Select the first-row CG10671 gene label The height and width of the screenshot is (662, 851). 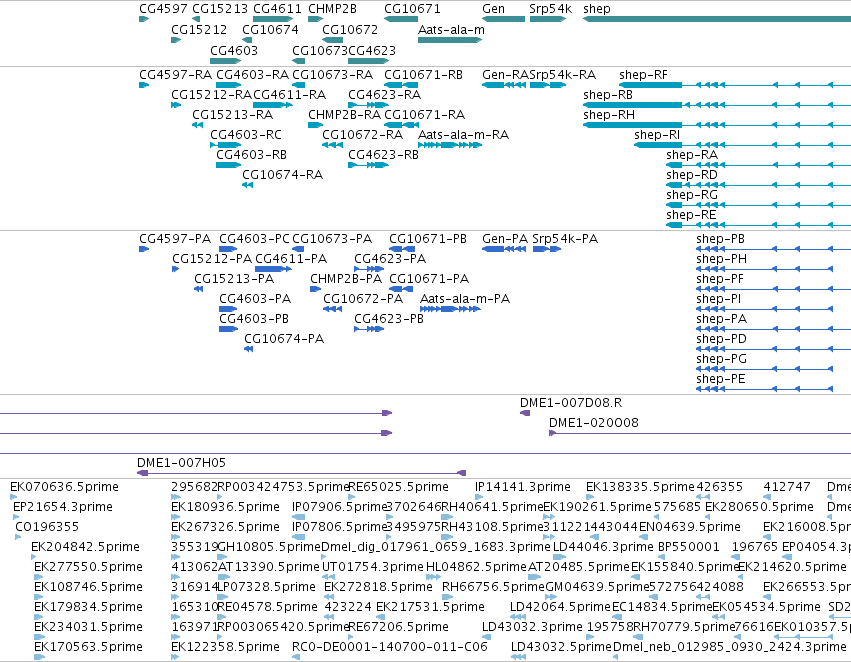pyautogui.click(x=412, y=9)
